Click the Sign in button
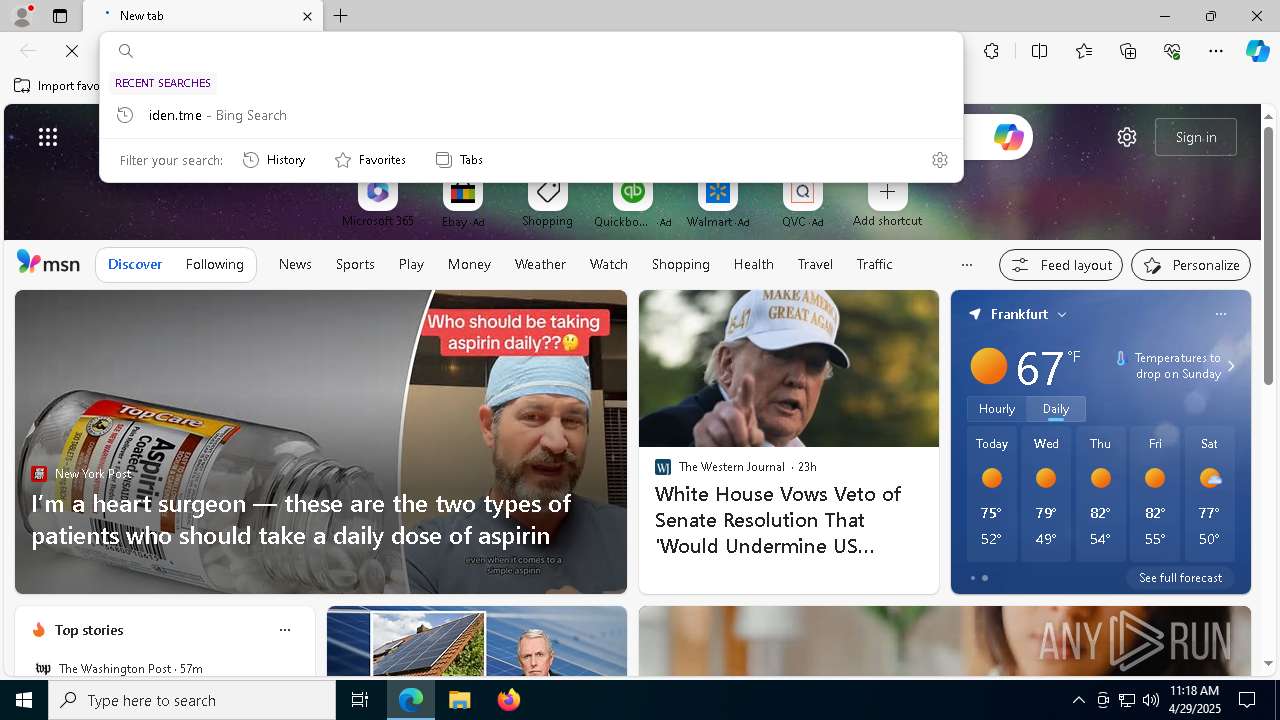 pyautogui.click(x=1196, y=137)
